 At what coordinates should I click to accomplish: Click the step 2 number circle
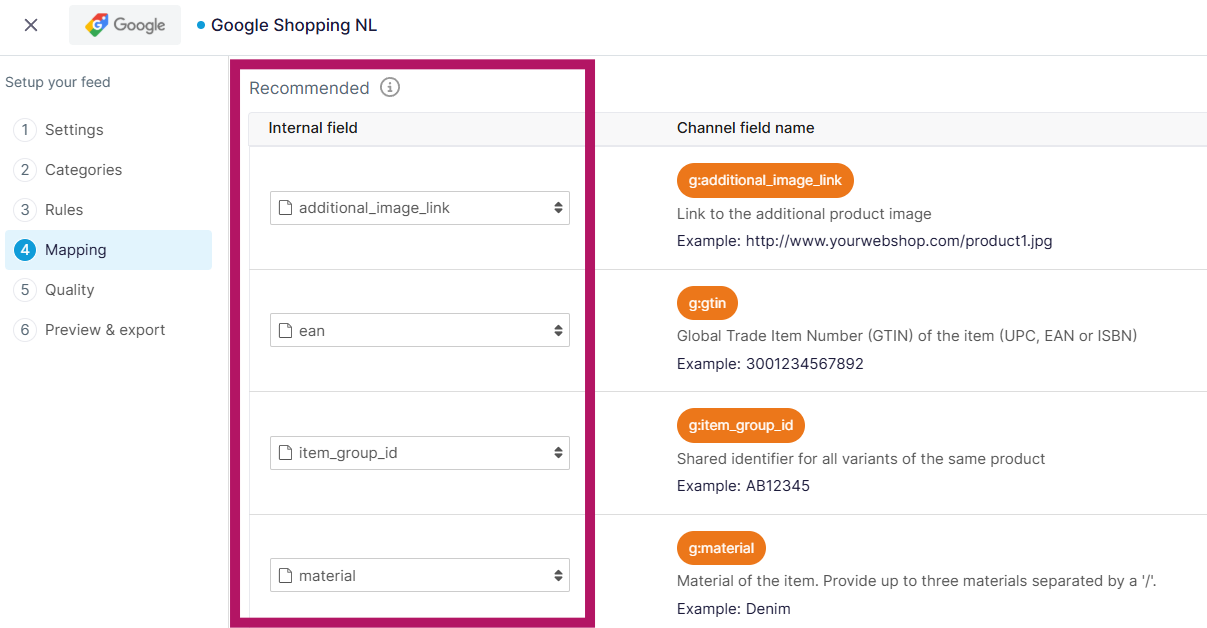click(x=25, y=170)
